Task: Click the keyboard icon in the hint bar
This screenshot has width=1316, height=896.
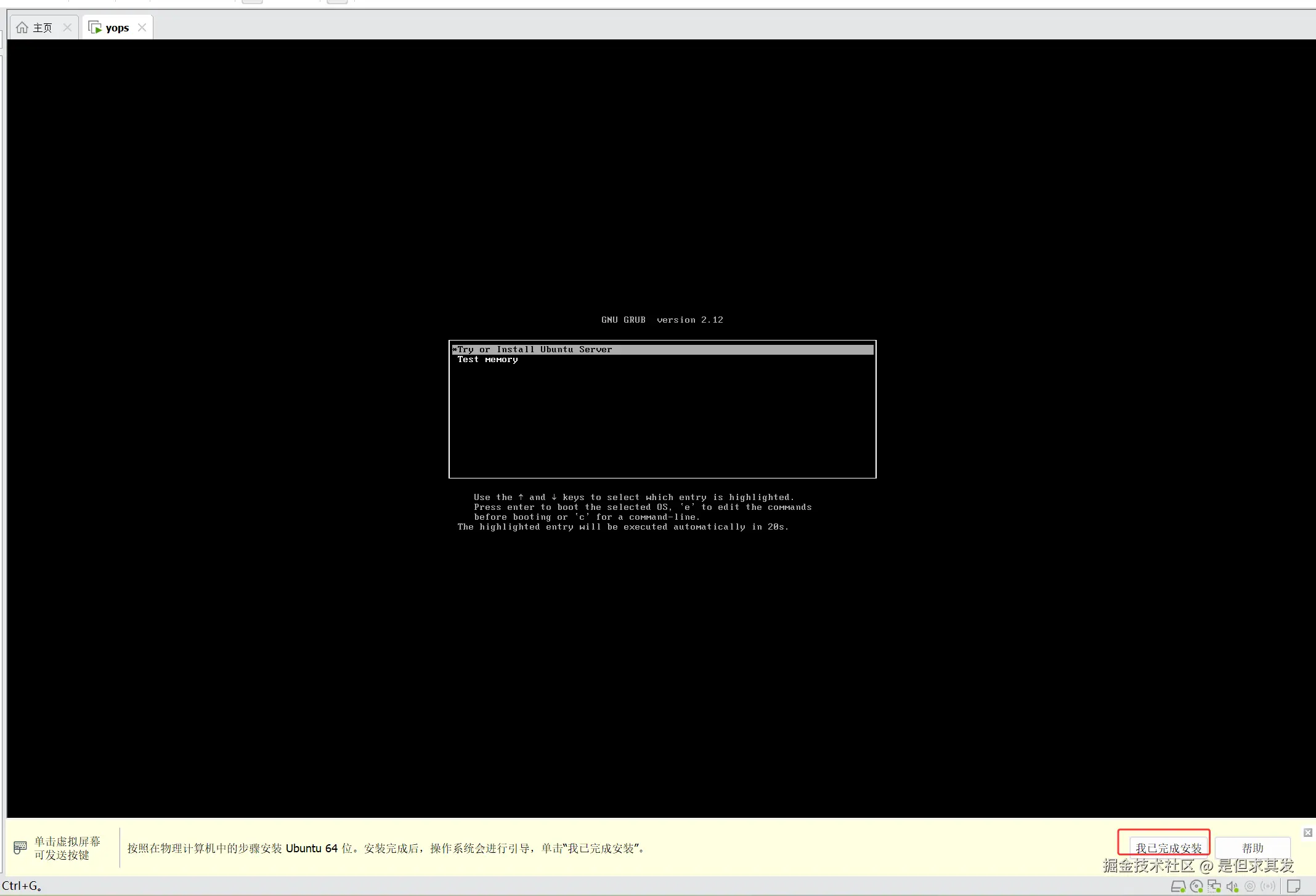Action: point(20,848)
